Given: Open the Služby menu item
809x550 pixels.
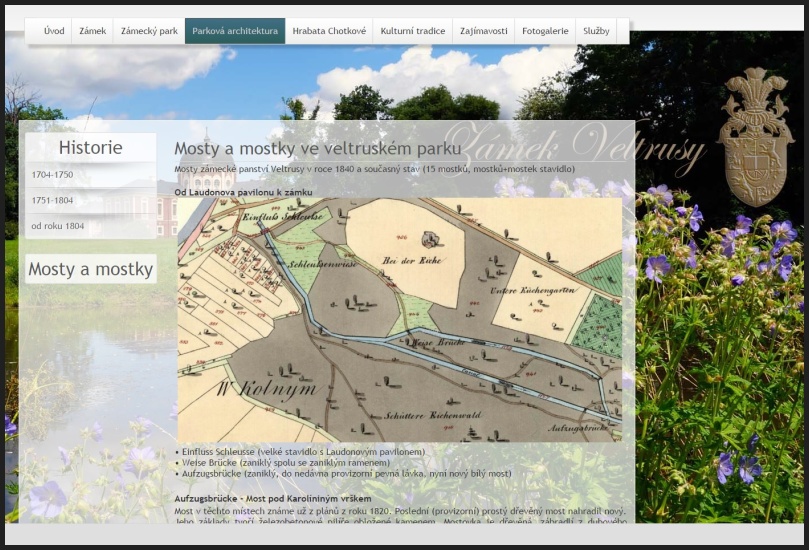Looking at the screenshot, I should click(596, 31).
